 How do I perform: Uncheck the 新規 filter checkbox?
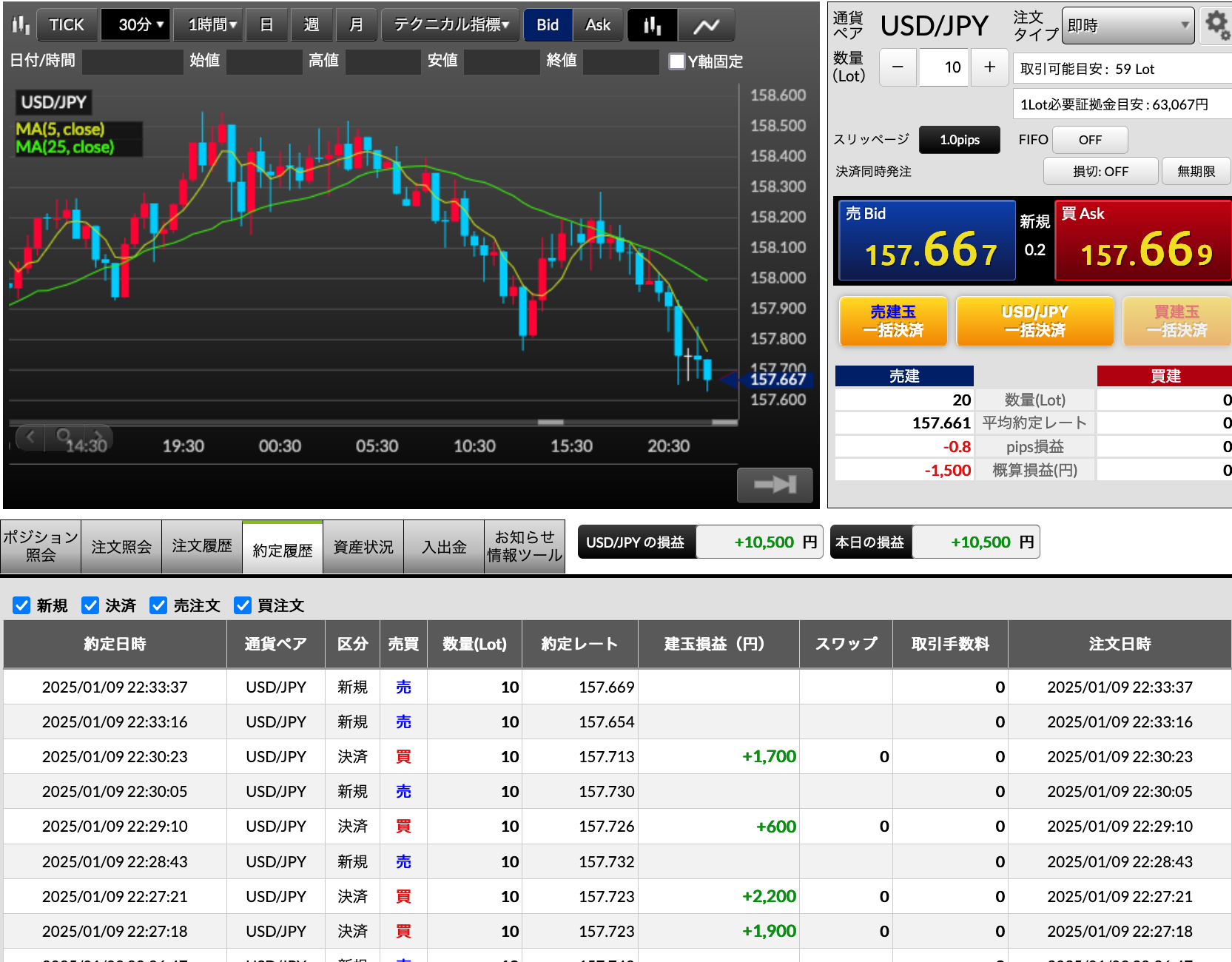(21, 605)
